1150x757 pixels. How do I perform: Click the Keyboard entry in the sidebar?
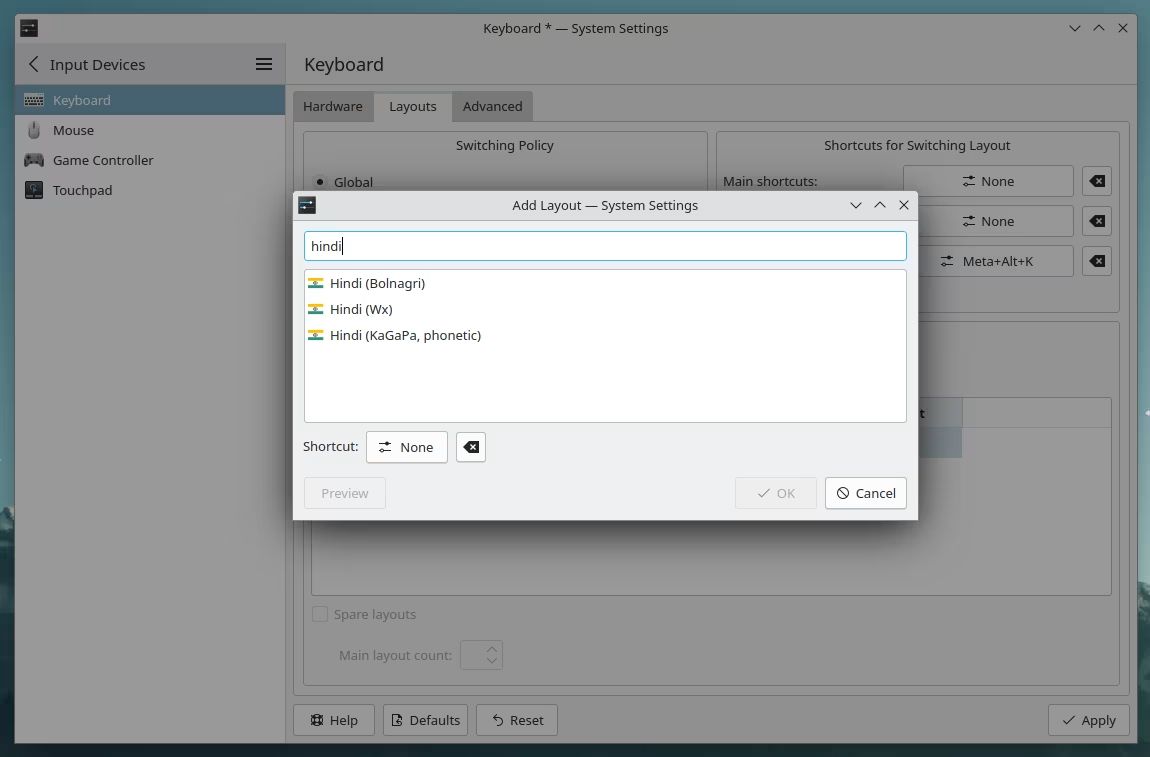[x=81, y=100]
